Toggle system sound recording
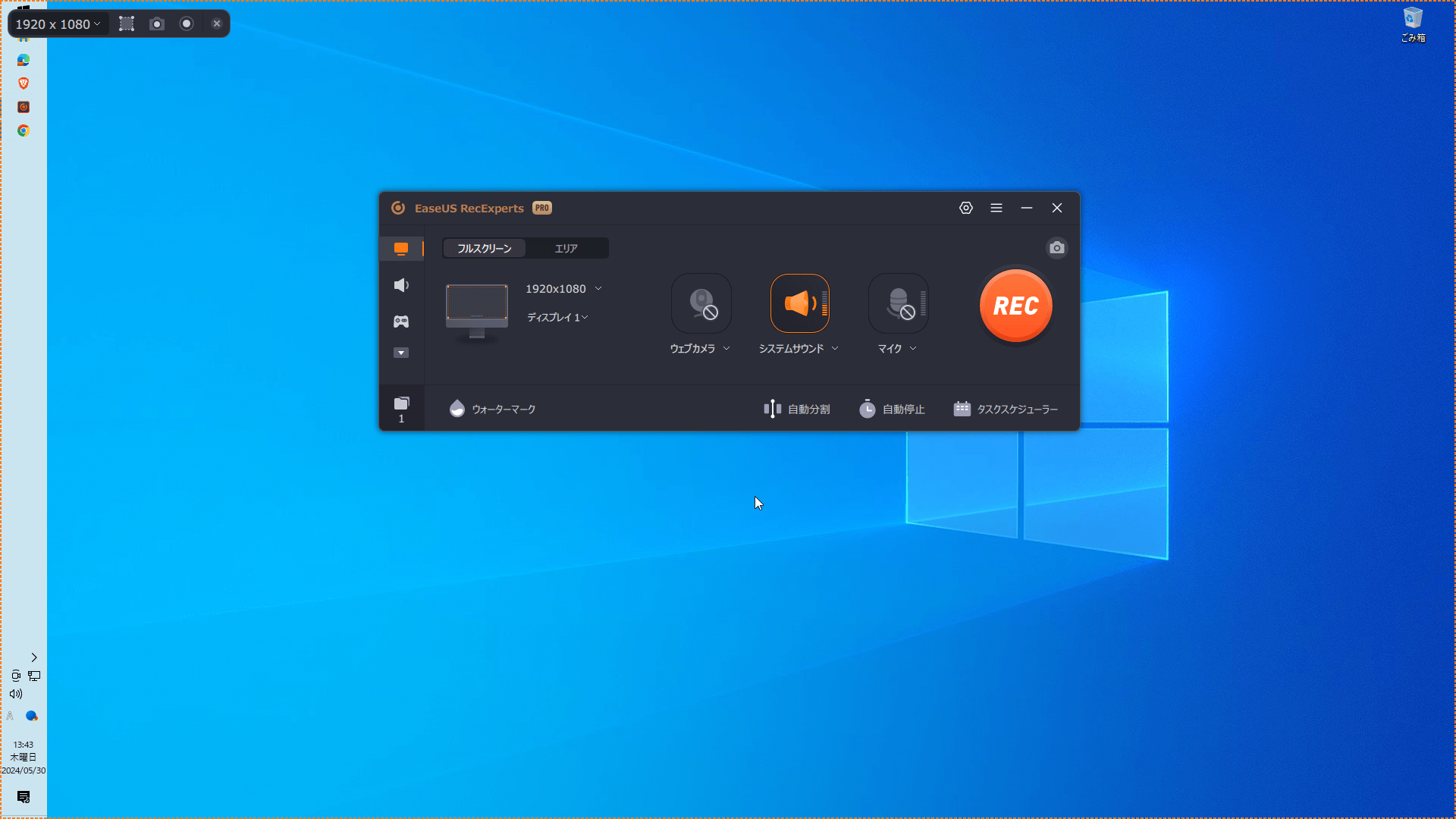1456x819 pixels. (799, 304)
